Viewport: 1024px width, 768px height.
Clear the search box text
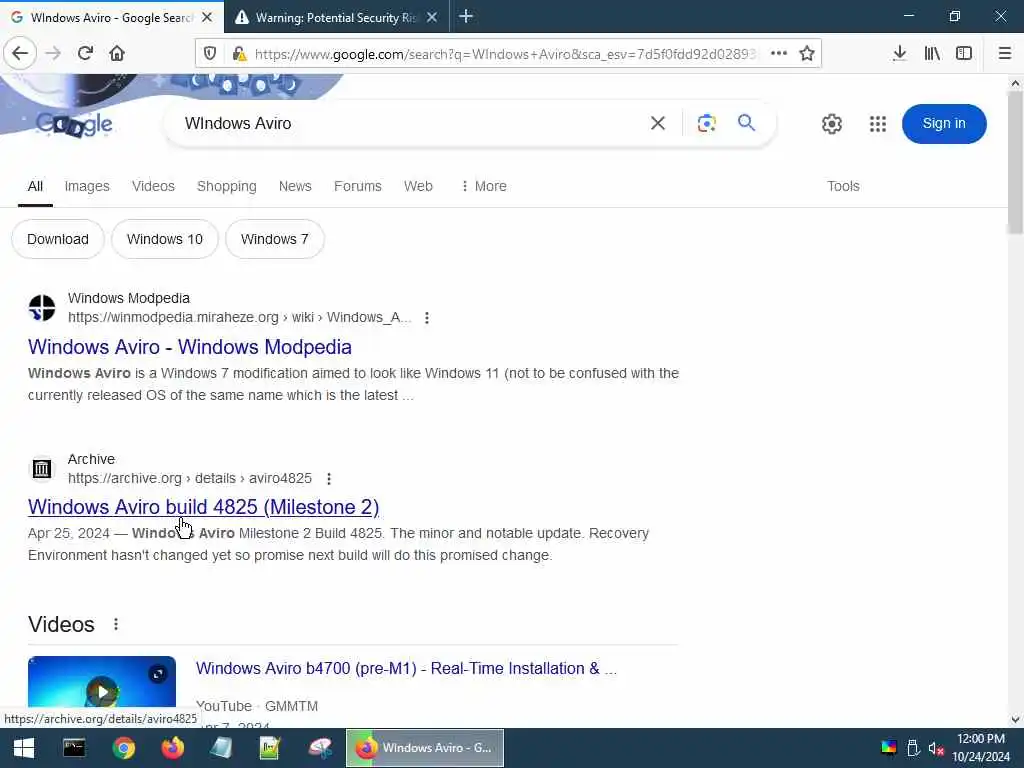[658, 123]
